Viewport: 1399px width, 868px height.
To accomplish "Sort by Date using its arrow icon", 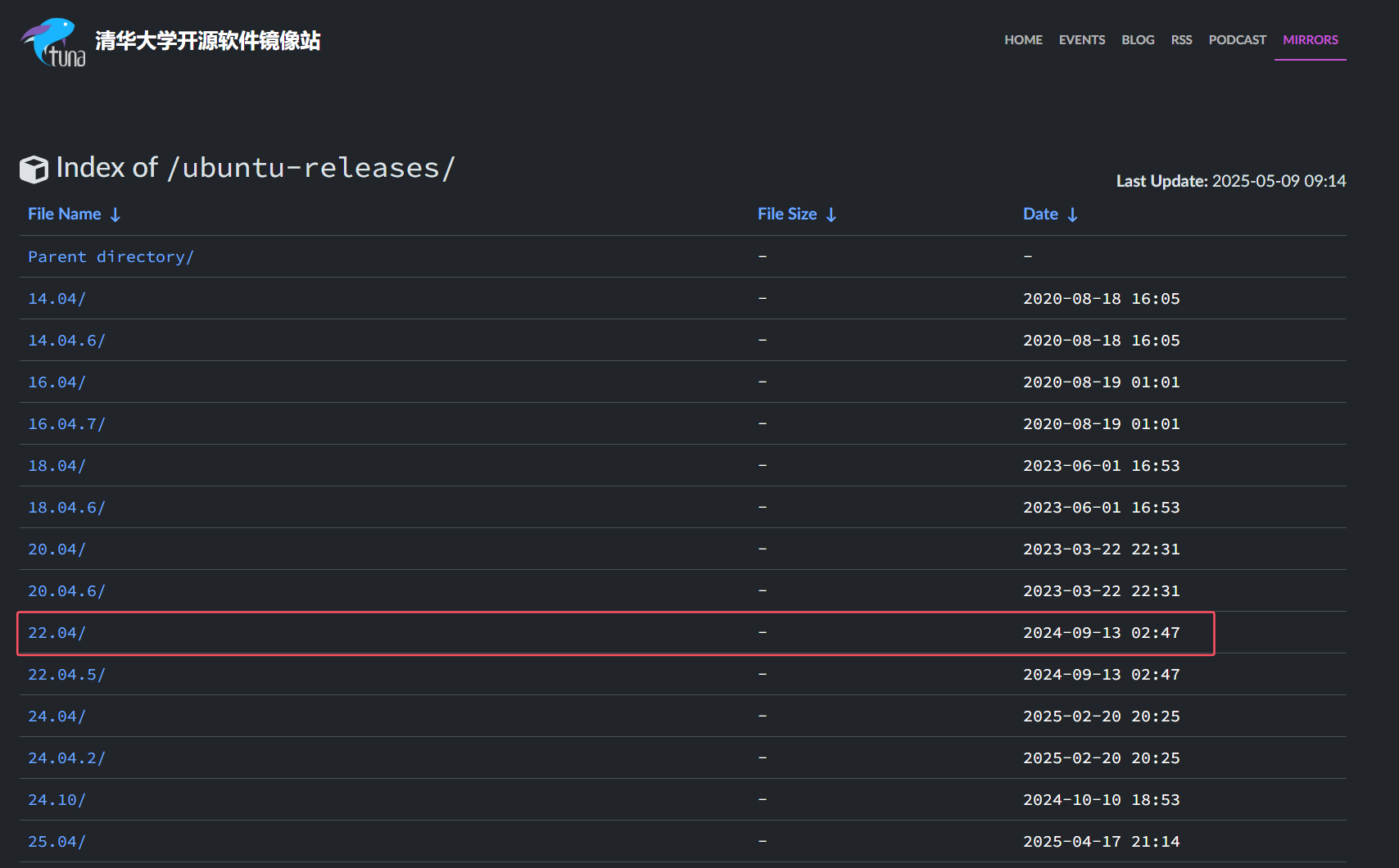I will tap(1074, 214).
